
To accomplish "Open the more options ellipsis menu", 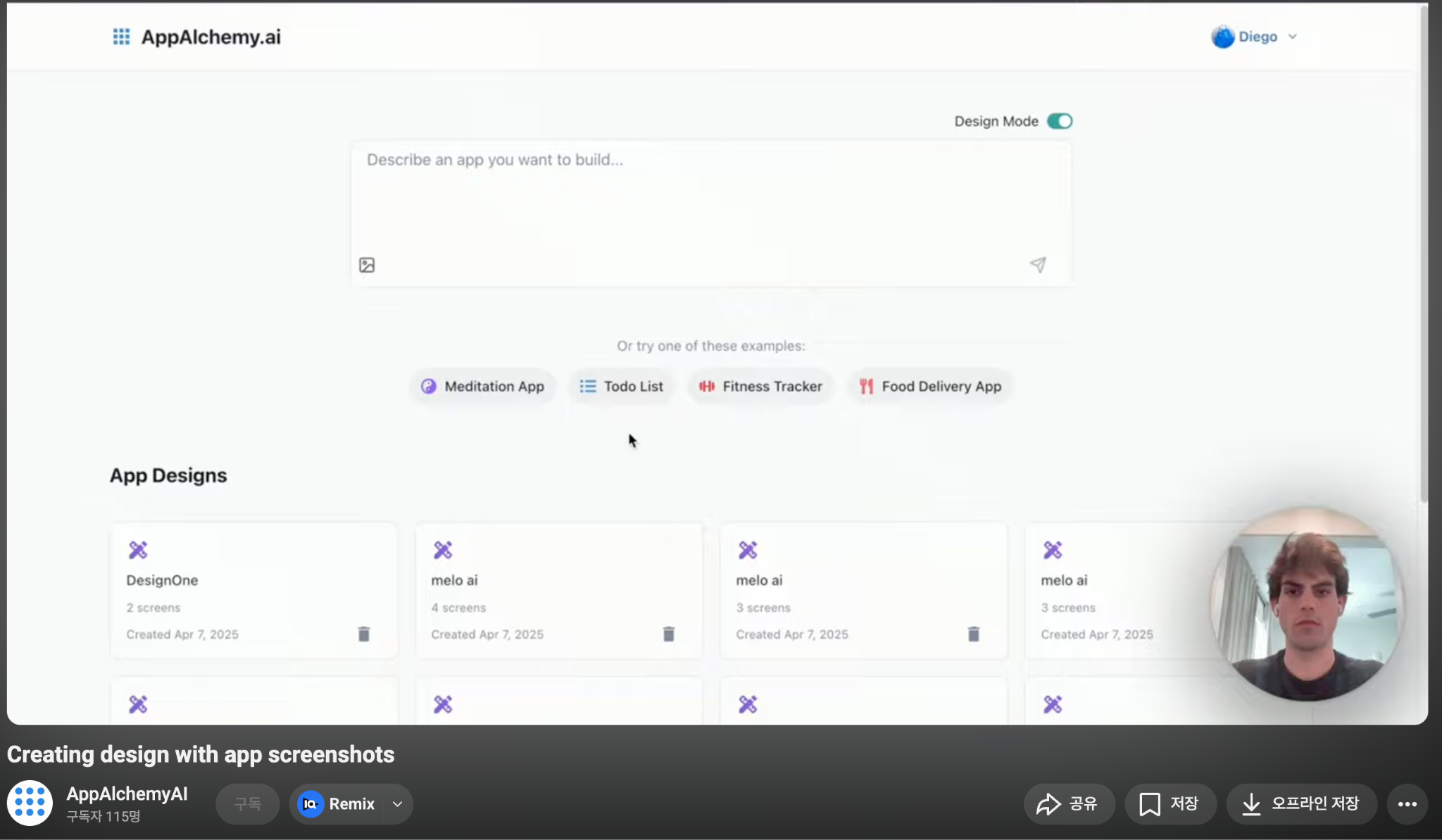I will click(x=1407, y=803).
